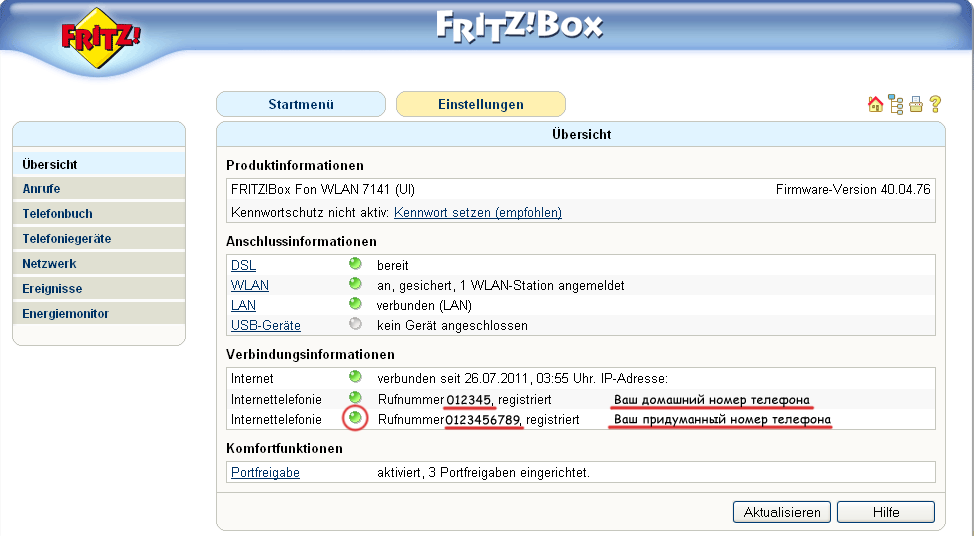Screen dimensions: 974x536
Task: Open Anrufe in the sidebar
Action: click(x=99, y=189)
